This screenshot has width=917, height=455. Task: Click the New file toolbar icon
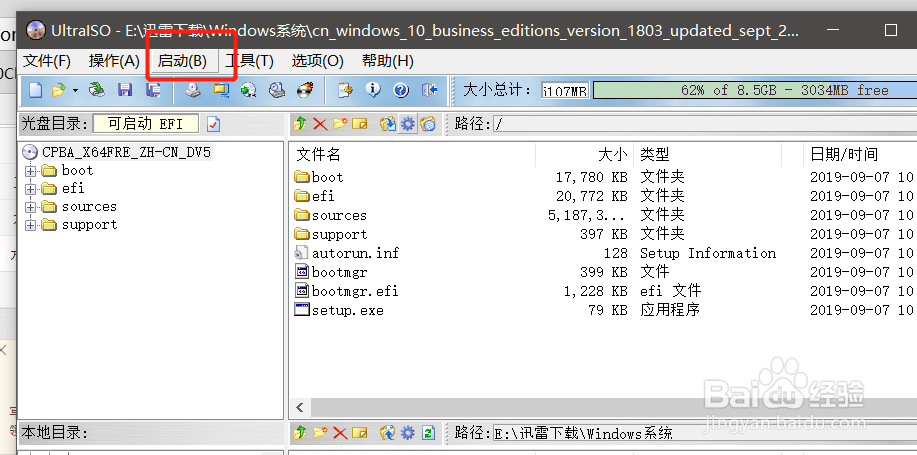click(x=36, y=90)
